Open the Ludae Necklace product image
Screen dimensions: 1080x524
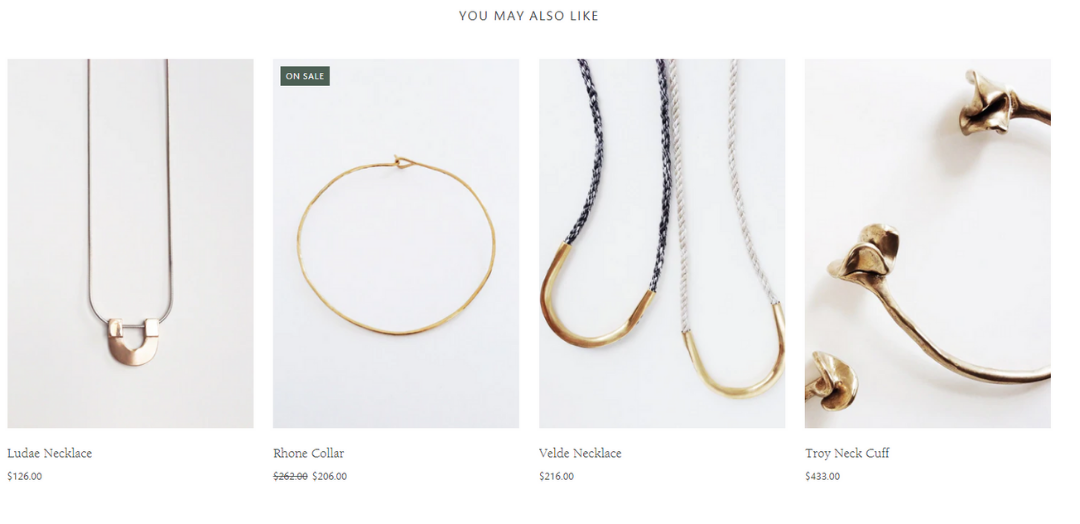point(130,243)
